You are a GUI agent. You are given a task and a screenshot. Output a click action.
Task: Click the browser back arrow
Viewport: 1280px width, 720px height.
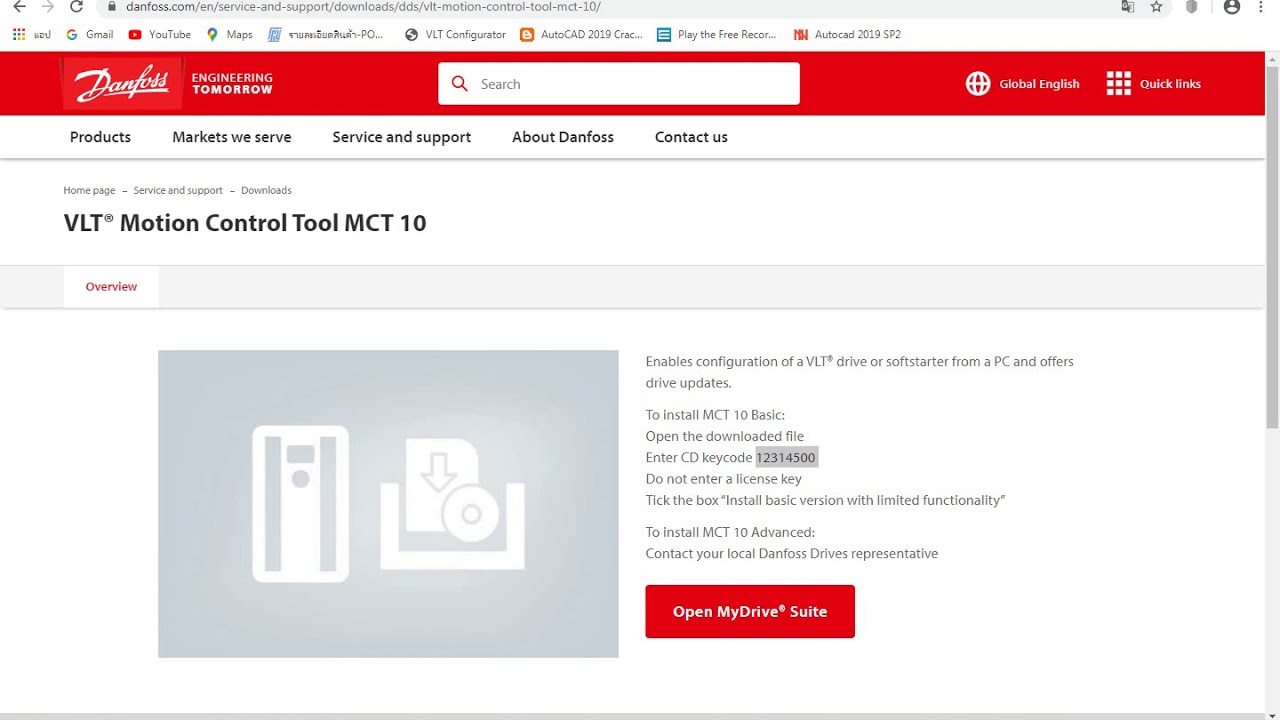point(19,6)
